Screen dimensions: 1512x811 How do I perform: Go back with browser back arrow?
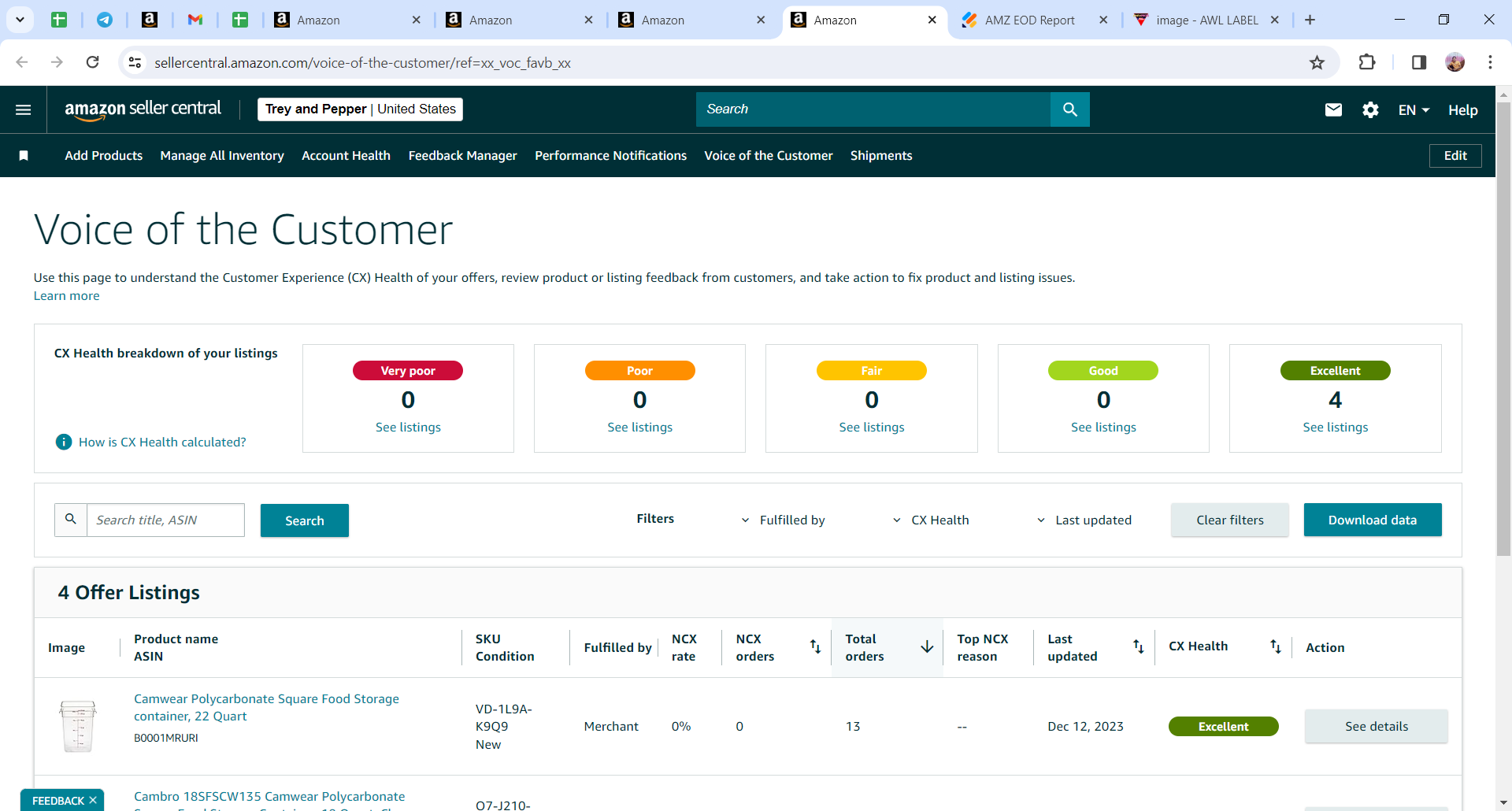[22, 62]
